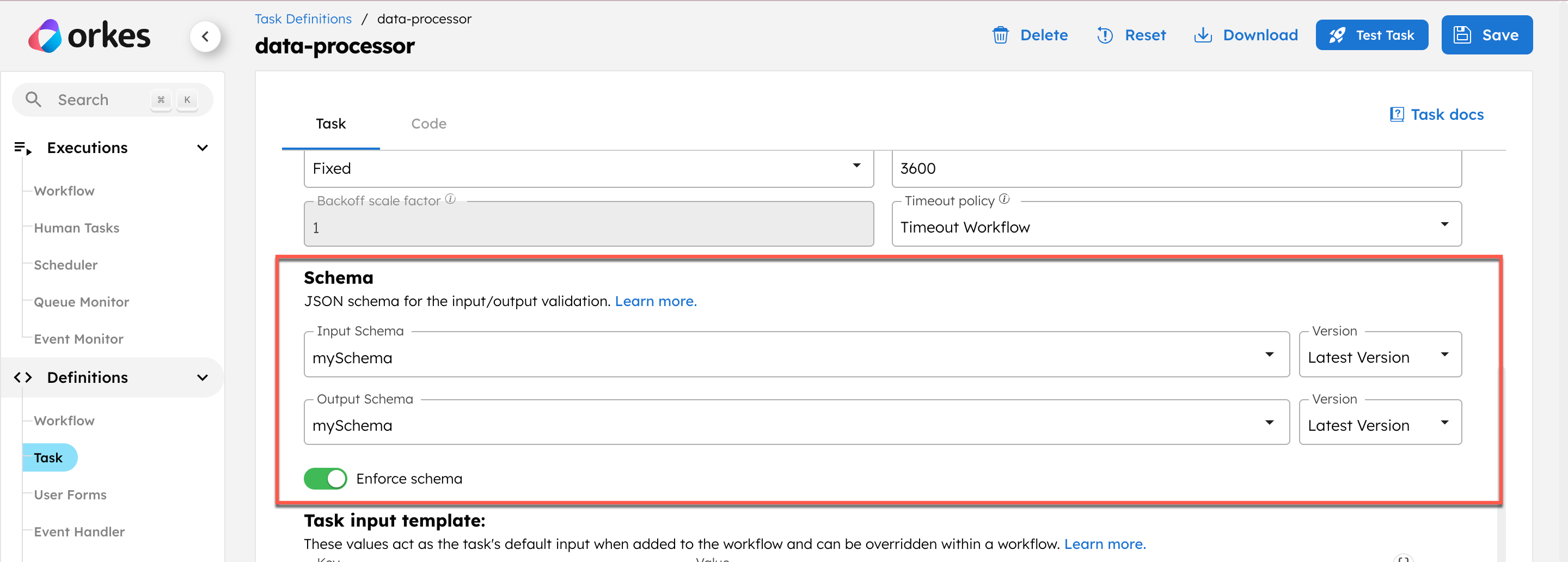This screenshot has height=562, width=1568.
Task: Click Learn more next to JSON schema description
Action: coord(656,301)
